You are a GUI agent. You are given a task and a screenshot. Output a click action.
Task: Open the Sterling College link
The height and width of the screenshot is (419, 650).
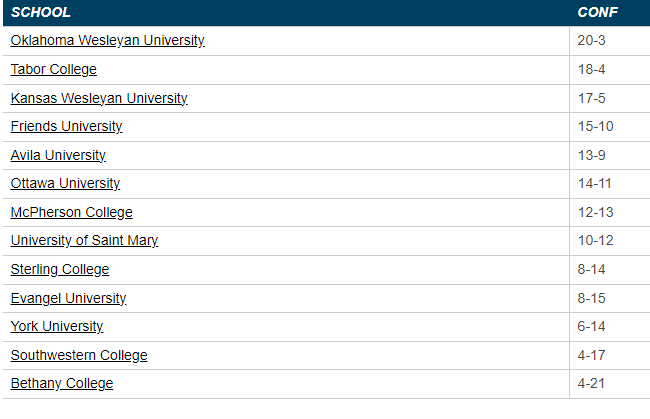coord(60,269)
